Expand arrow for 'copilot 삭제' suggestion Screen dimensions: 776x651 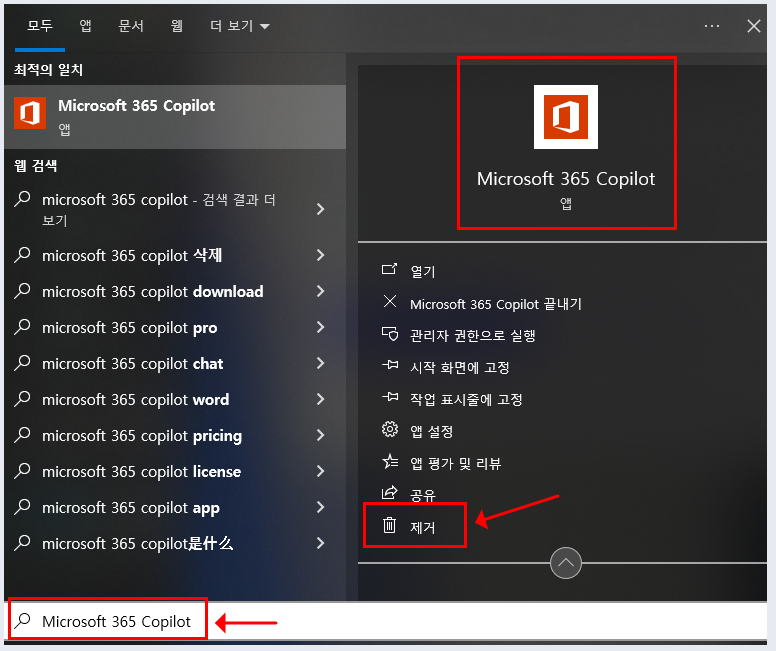(x=320, y=255)
